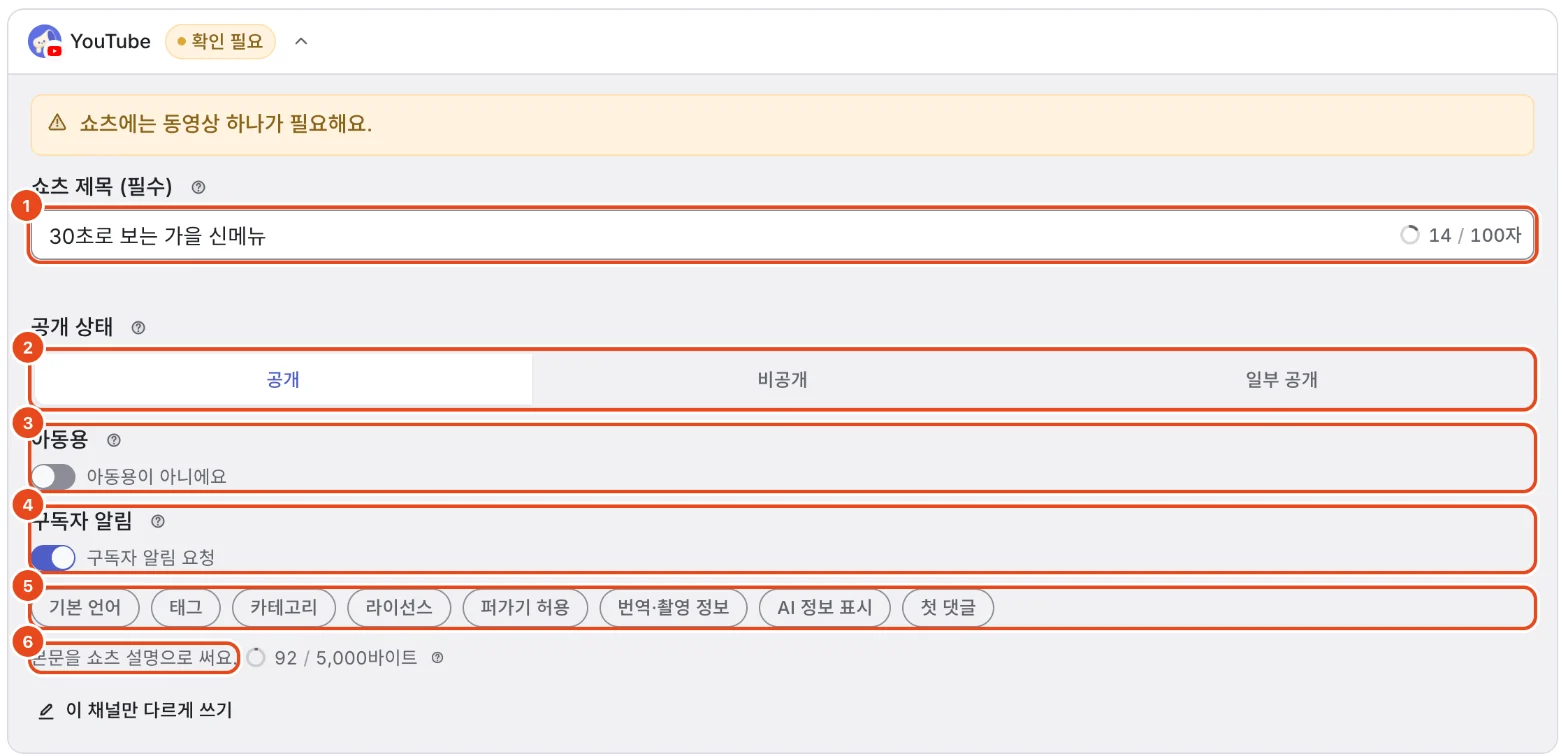Screen dimensions: 1568x756
Task: Open help icon beside 공개 상태
Action: pos(138,327)
